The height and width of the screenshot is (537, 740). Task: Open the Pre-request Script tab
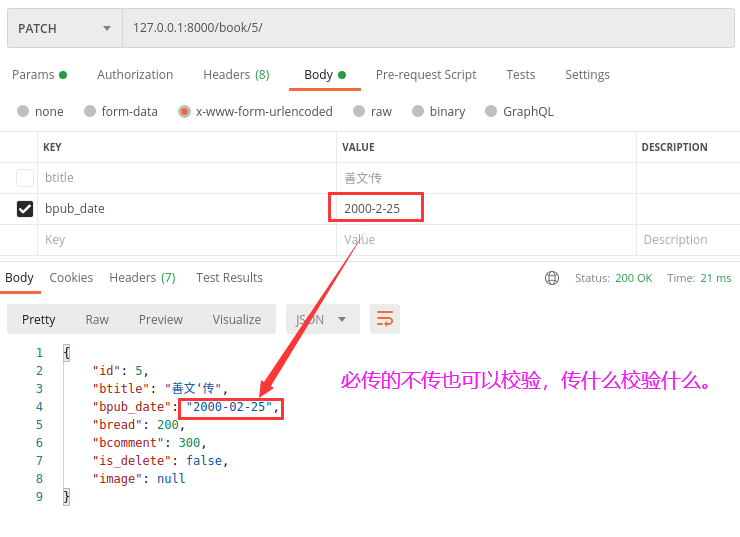pos(426,75)
